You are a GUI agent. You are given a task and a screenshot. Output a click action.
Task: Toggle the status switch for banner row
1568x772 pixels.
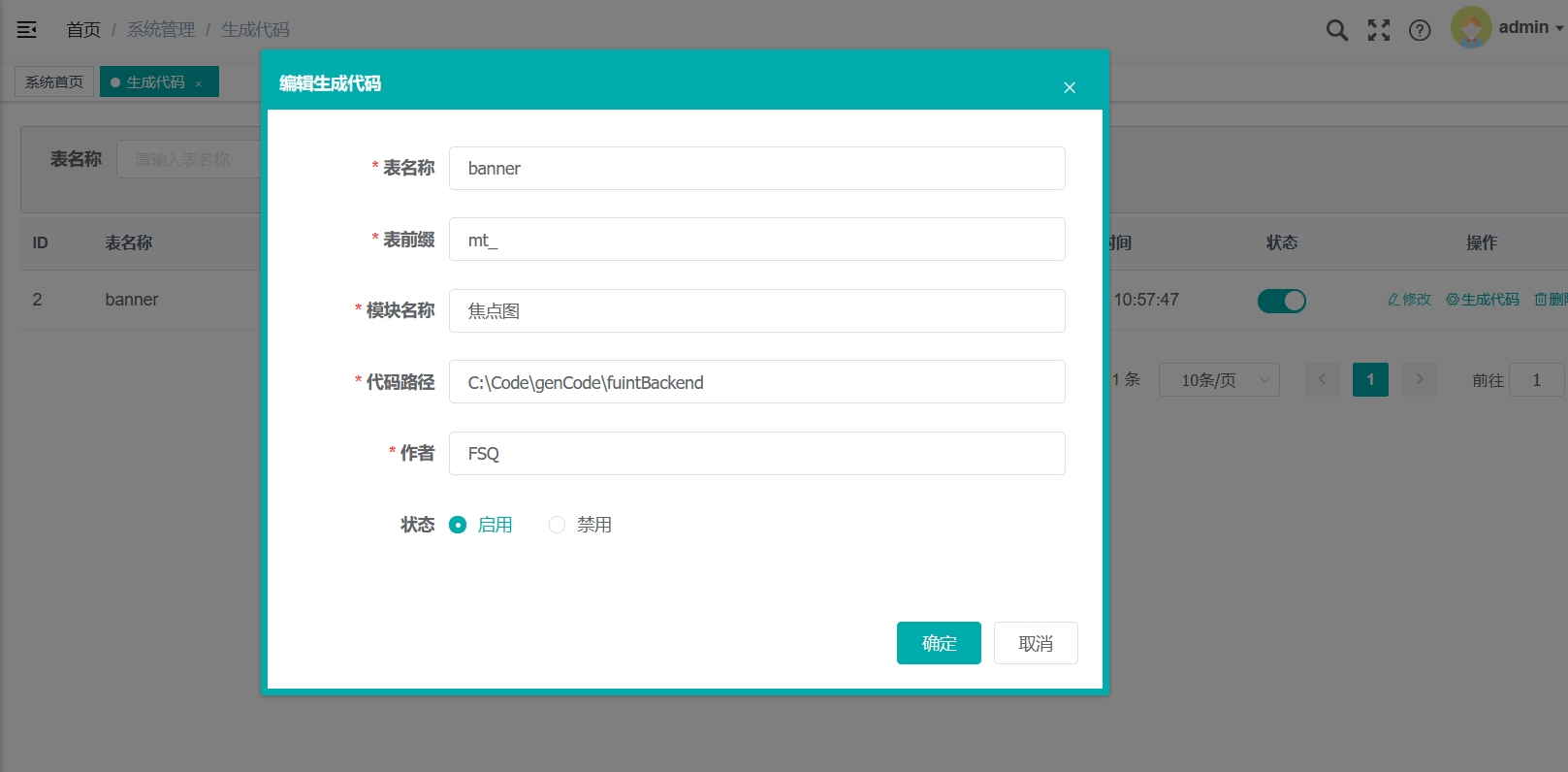click(x=1282, y=301)
